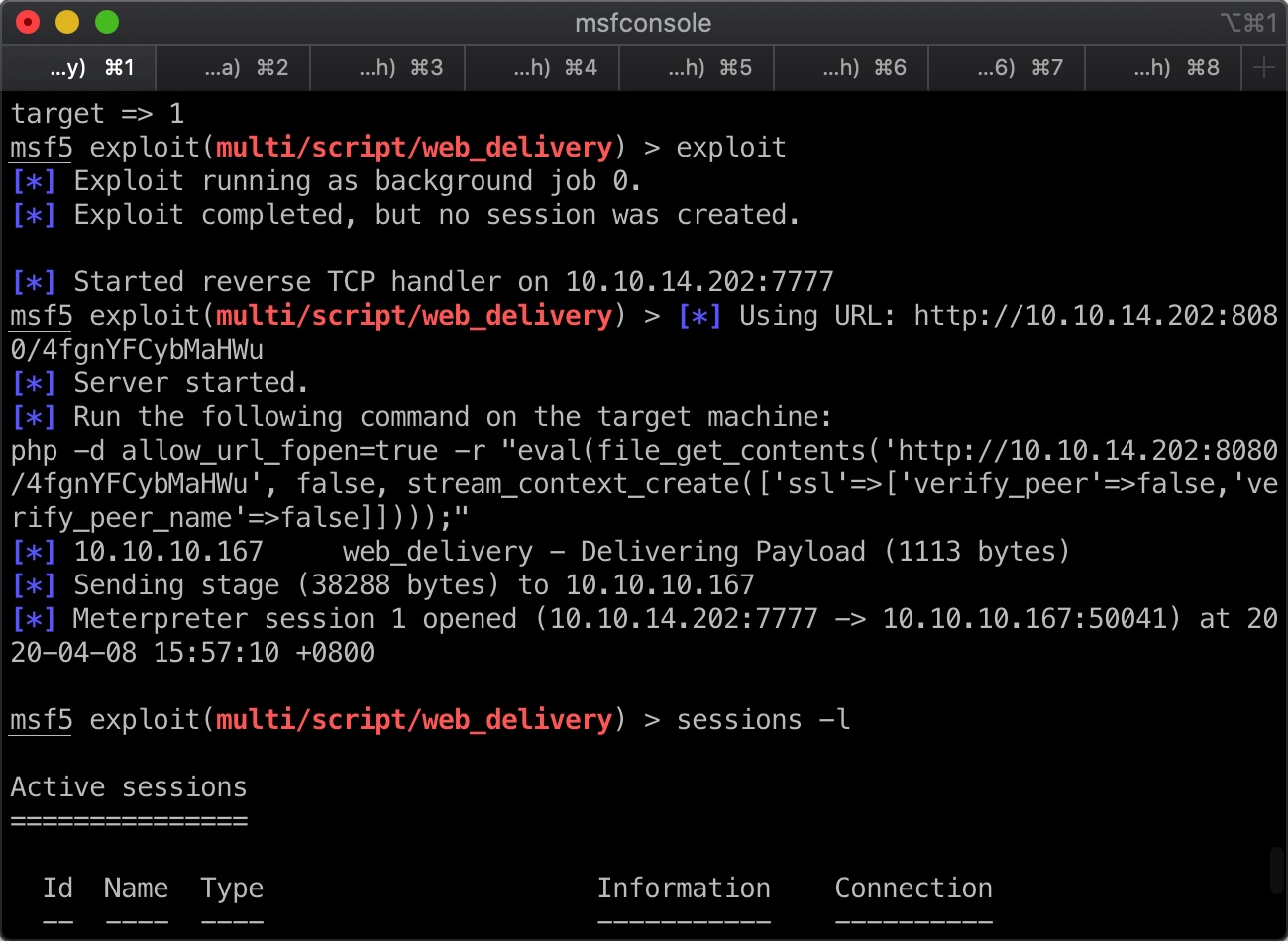Click the 'Server started.' line
The image size is (1288, 941).
click(x=191, y=383)
